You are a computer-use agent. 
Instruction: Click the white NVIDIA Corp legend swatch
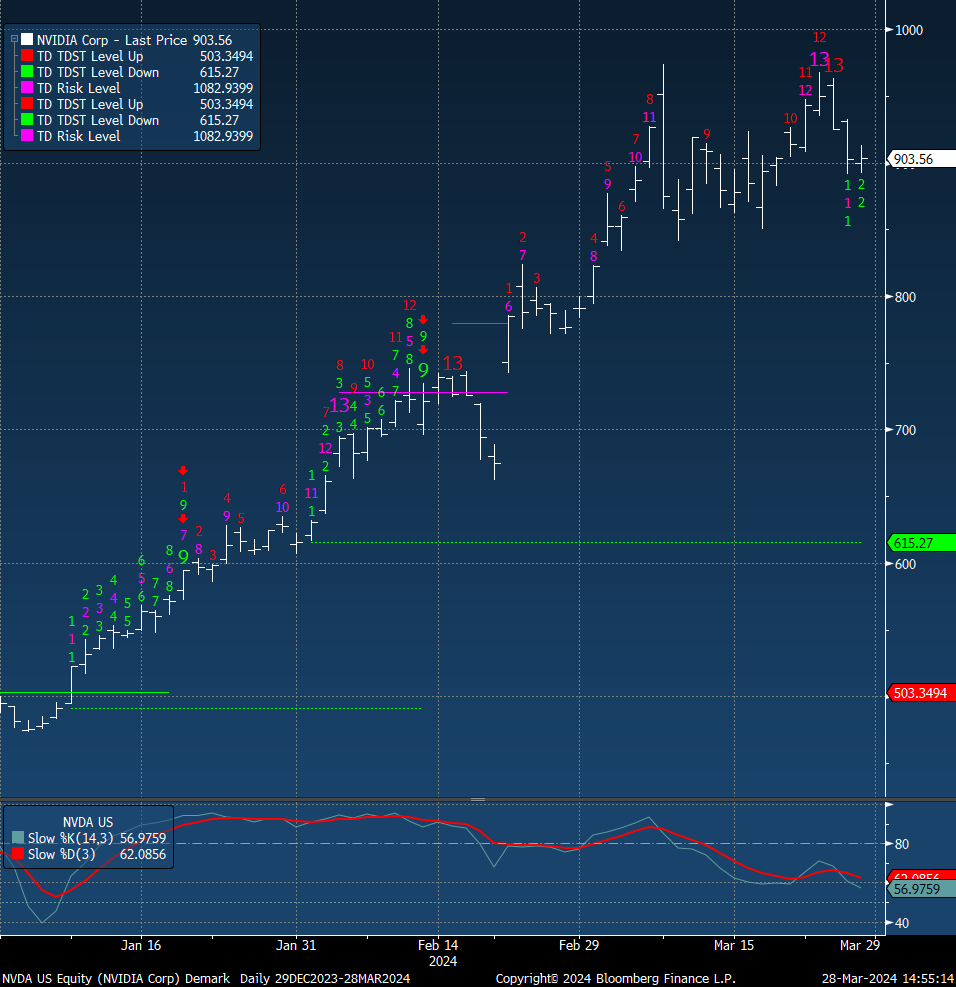pos(27,41)
